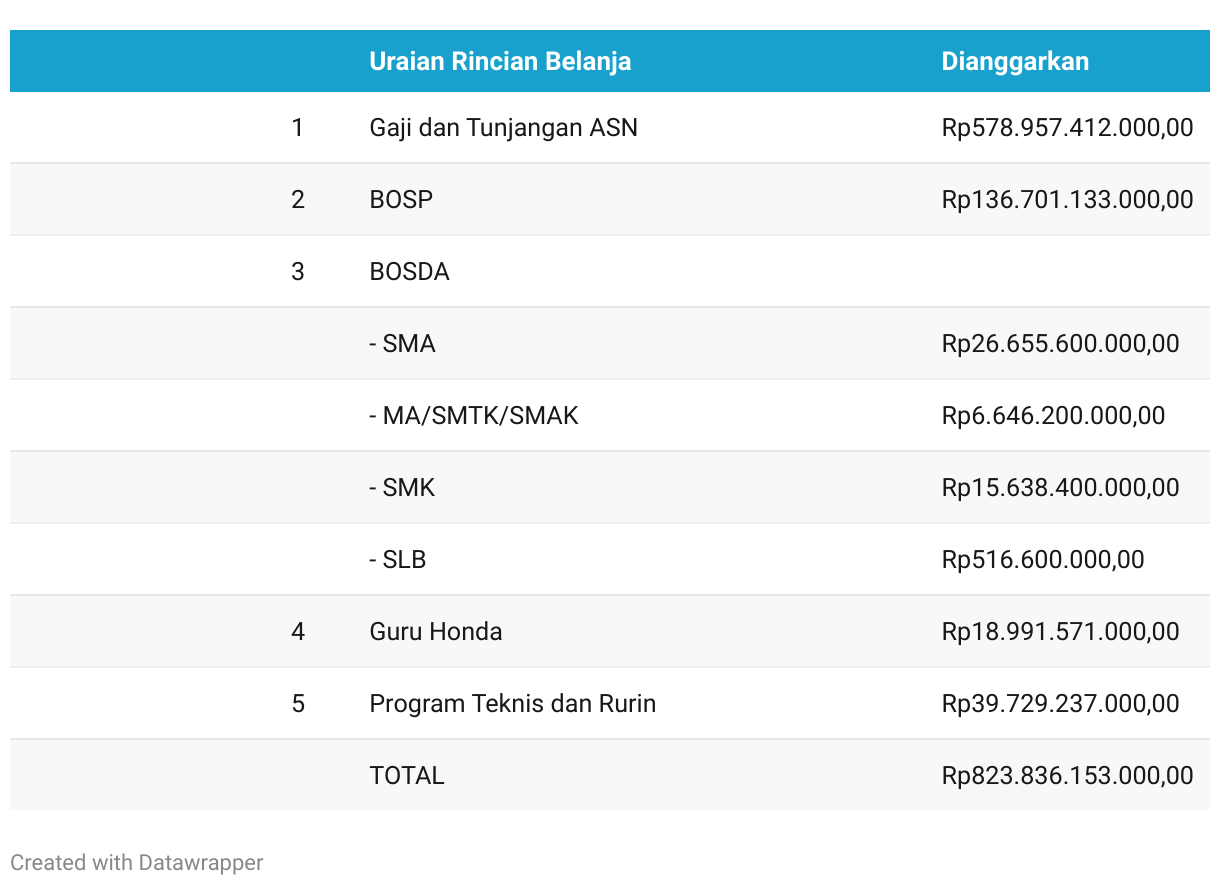1220x886 pixels.
Task: Select the "- SLB" sub-item
Action: (397, 560)
